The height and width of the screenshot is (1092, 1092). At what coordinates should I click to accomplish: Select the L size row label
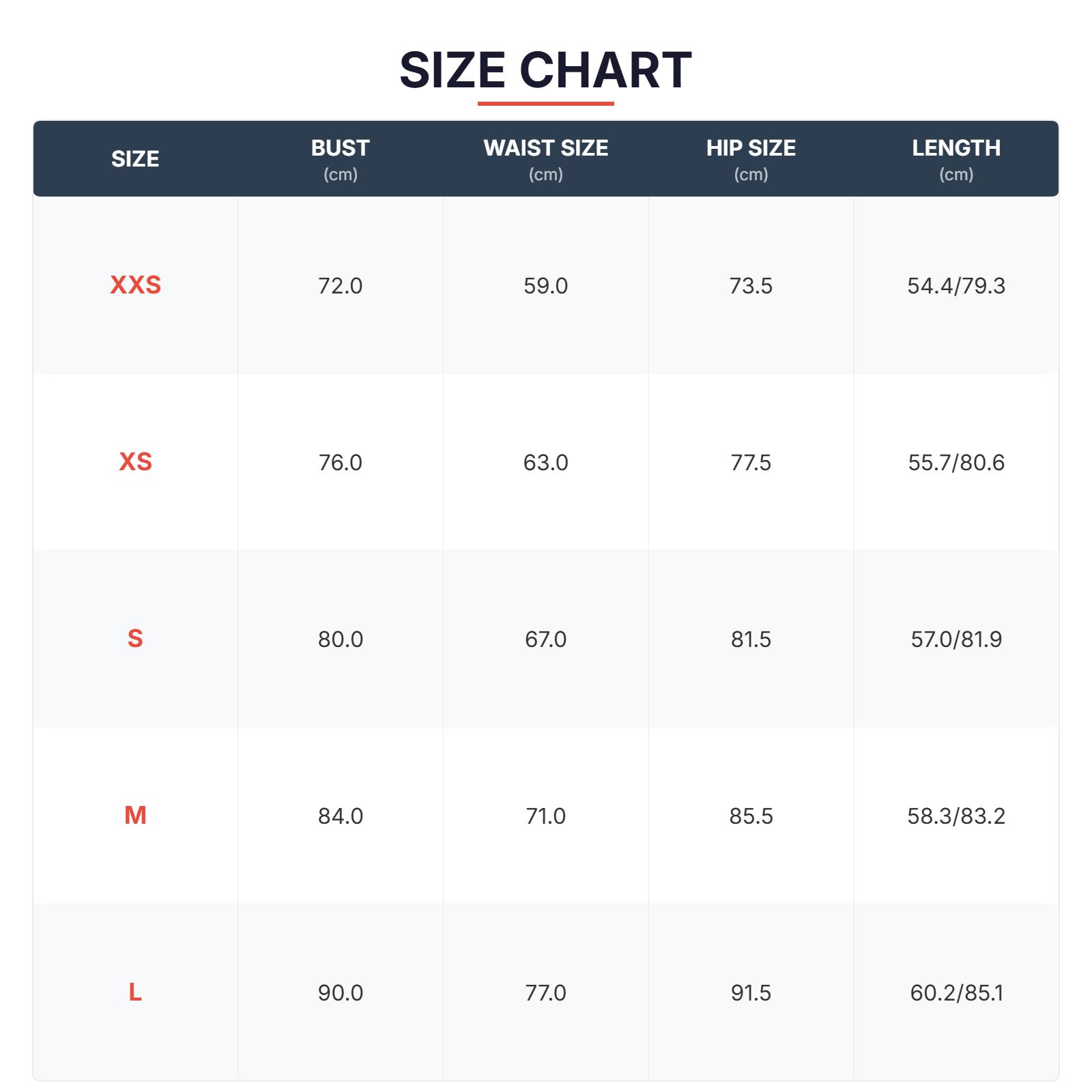coord(135,992)
